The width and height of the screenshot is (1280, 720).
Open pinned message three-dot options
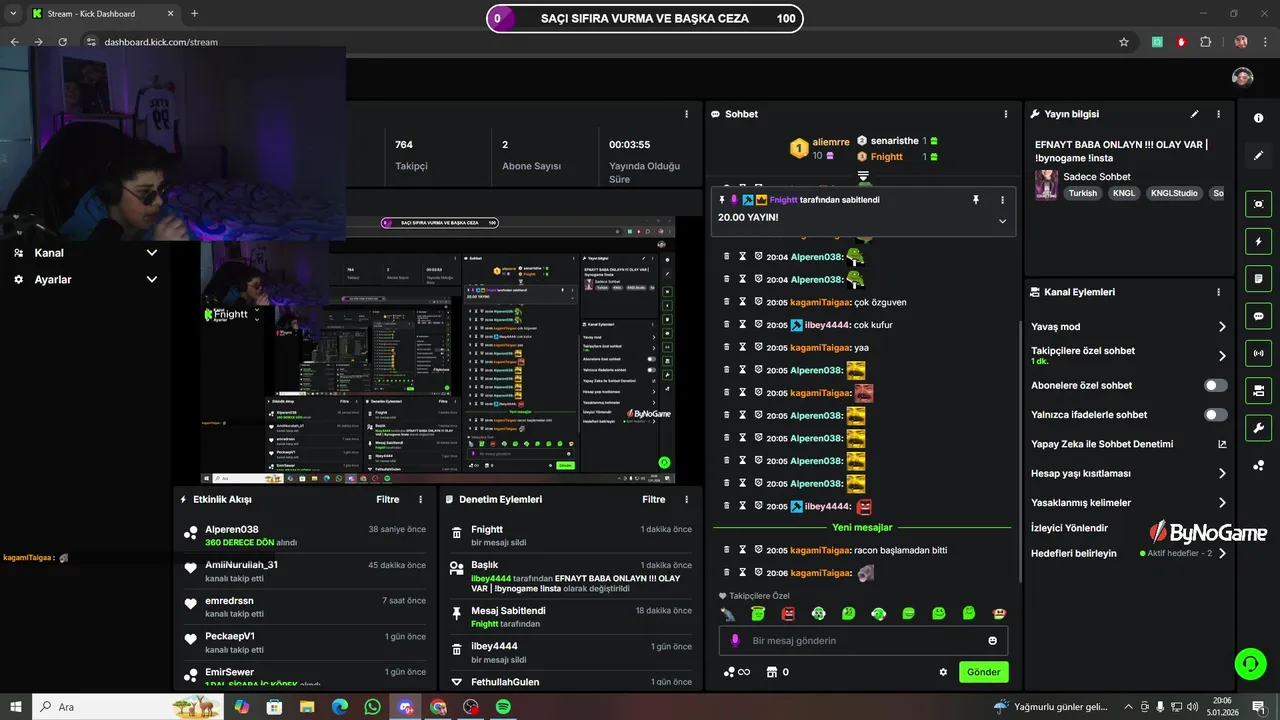click(1002, 200)
